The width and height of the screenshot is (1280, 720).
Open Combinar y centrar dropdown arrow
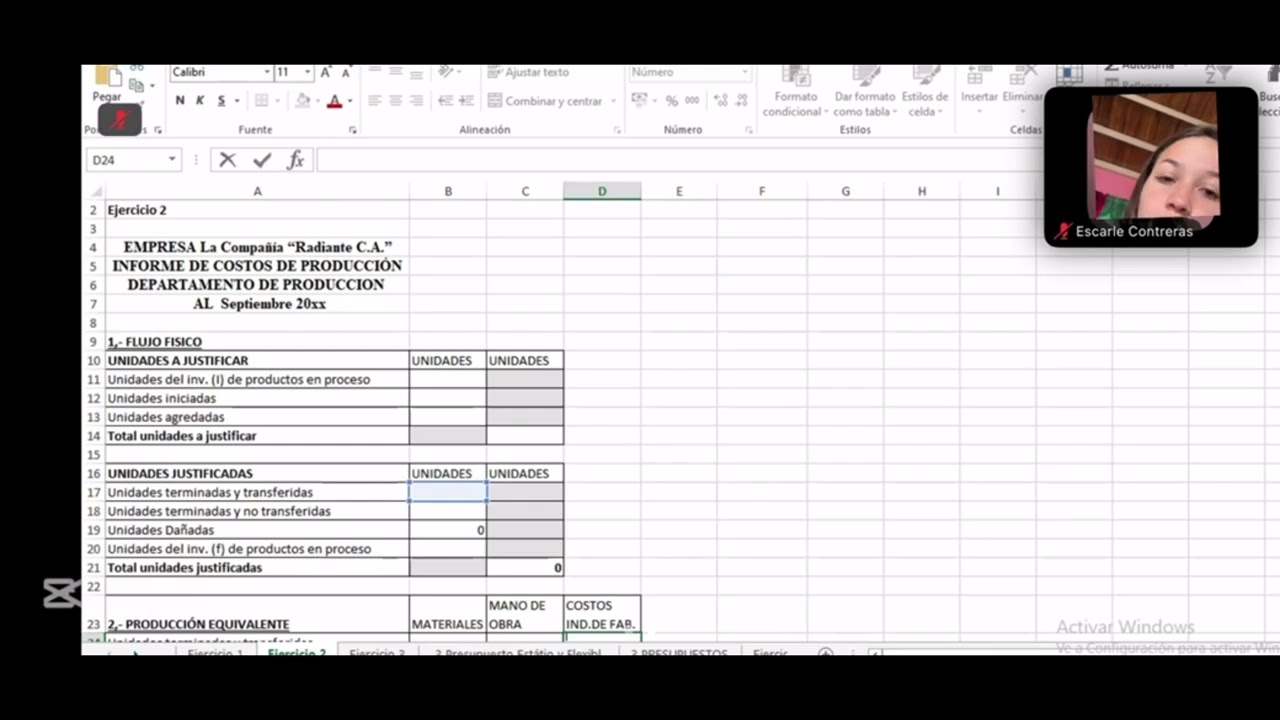[x=613, y=101]
